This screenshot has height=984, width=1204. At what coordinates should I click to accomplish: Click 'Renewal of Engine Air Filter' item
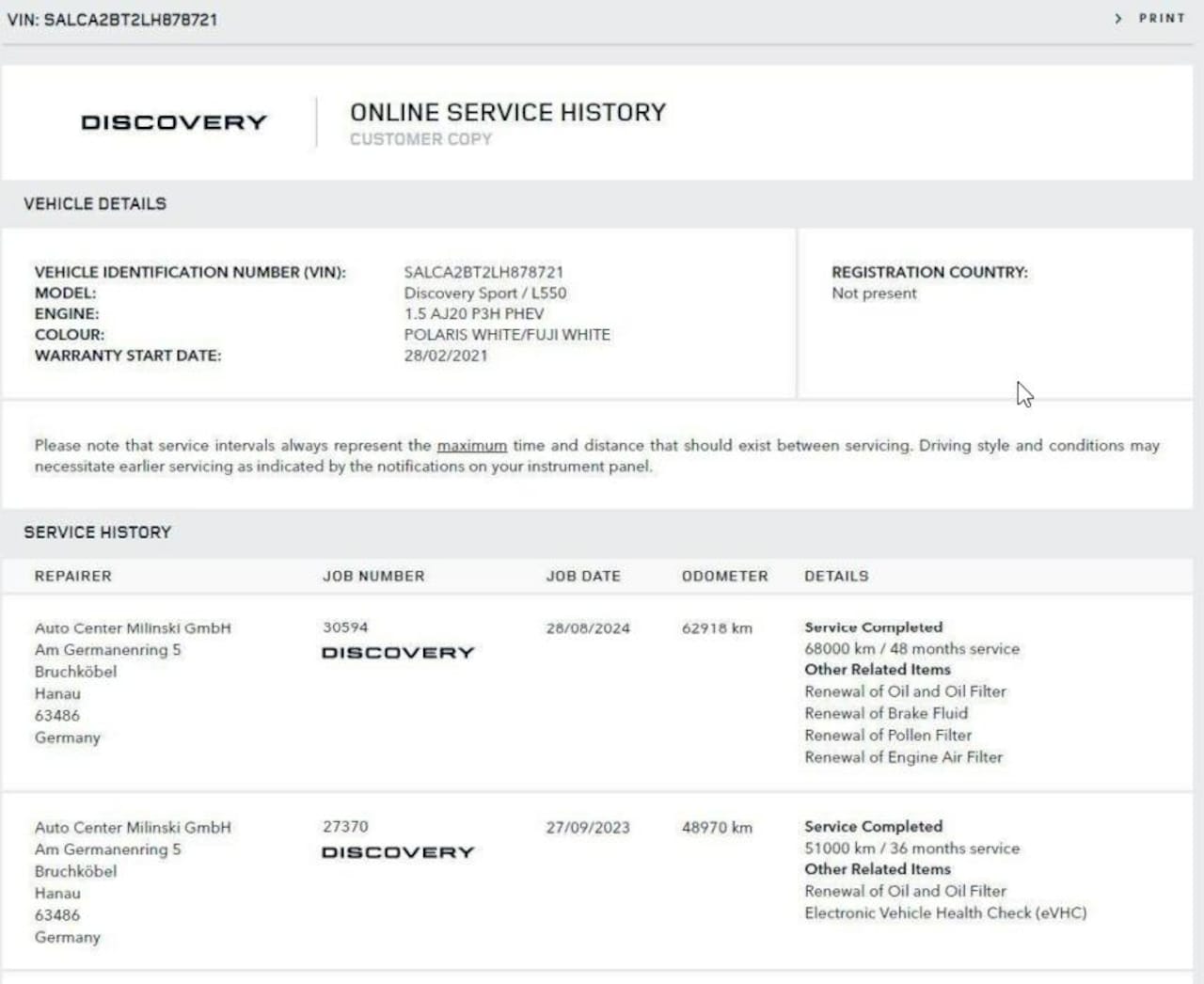click(903, 756)
